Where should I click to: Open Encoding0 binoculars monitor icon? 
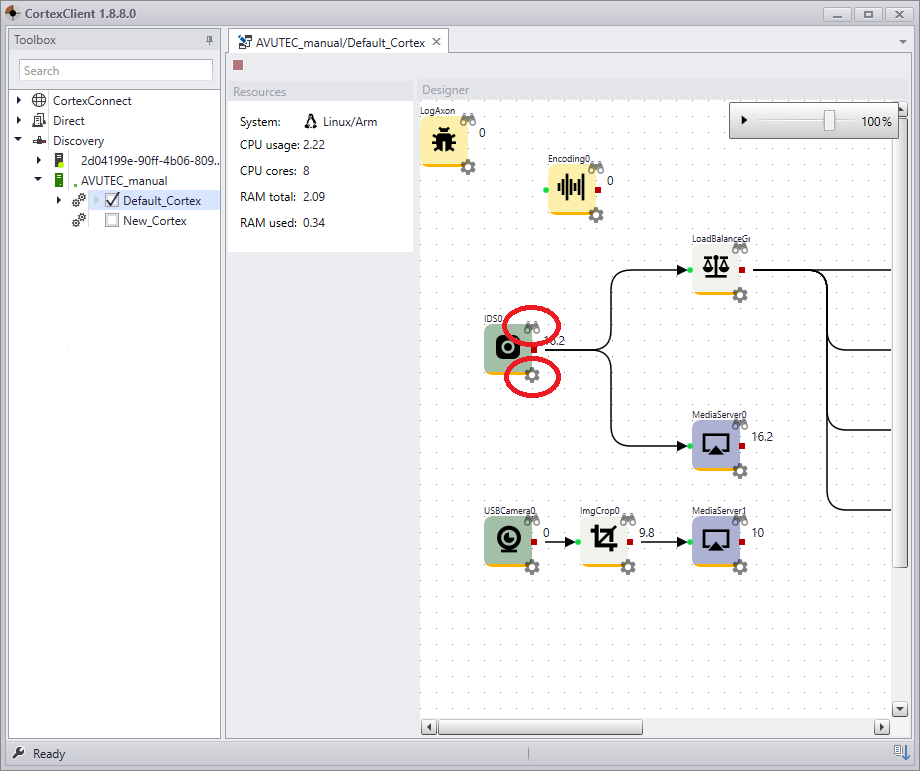tap(596, 168)
